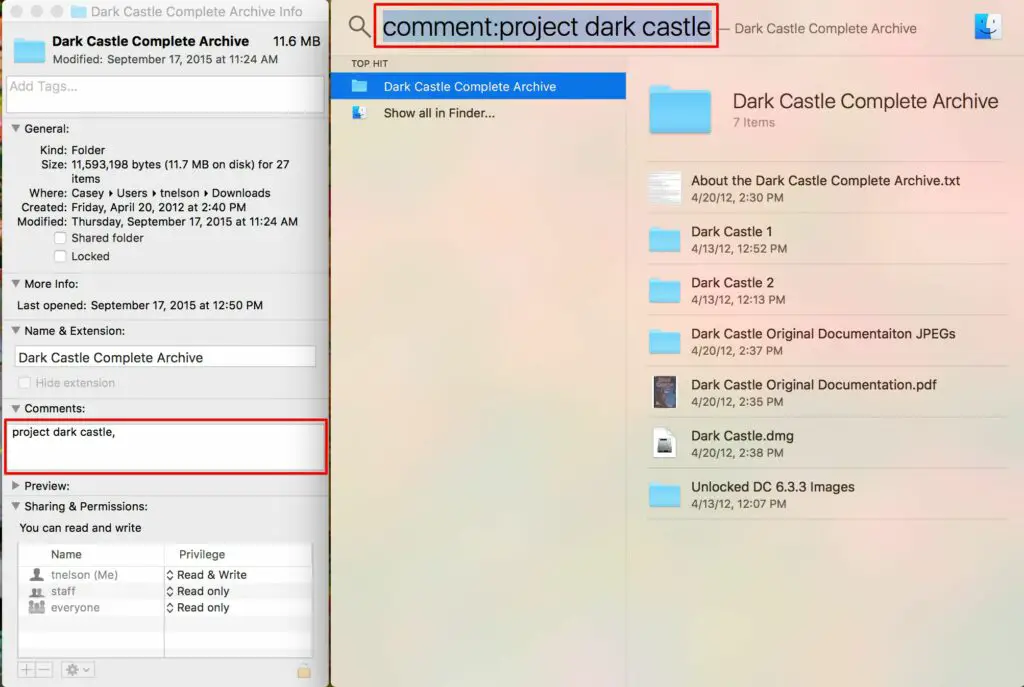Click the Name column header in permissions
This screenshot has width=1024, height=687.
(x=66, y=554)
